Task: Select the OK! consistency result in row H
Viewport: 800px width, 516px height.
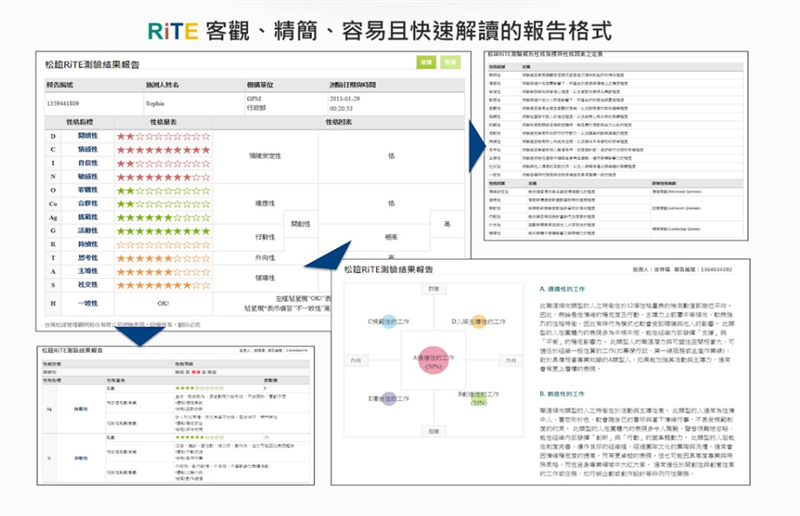Action: click(163, 304)
